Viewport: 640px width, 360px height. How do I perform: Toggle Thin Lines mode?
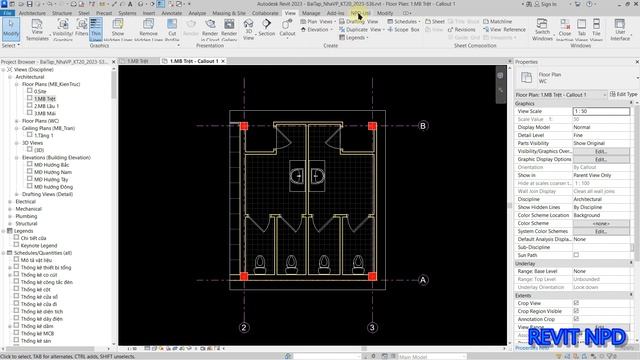(96, 29)
